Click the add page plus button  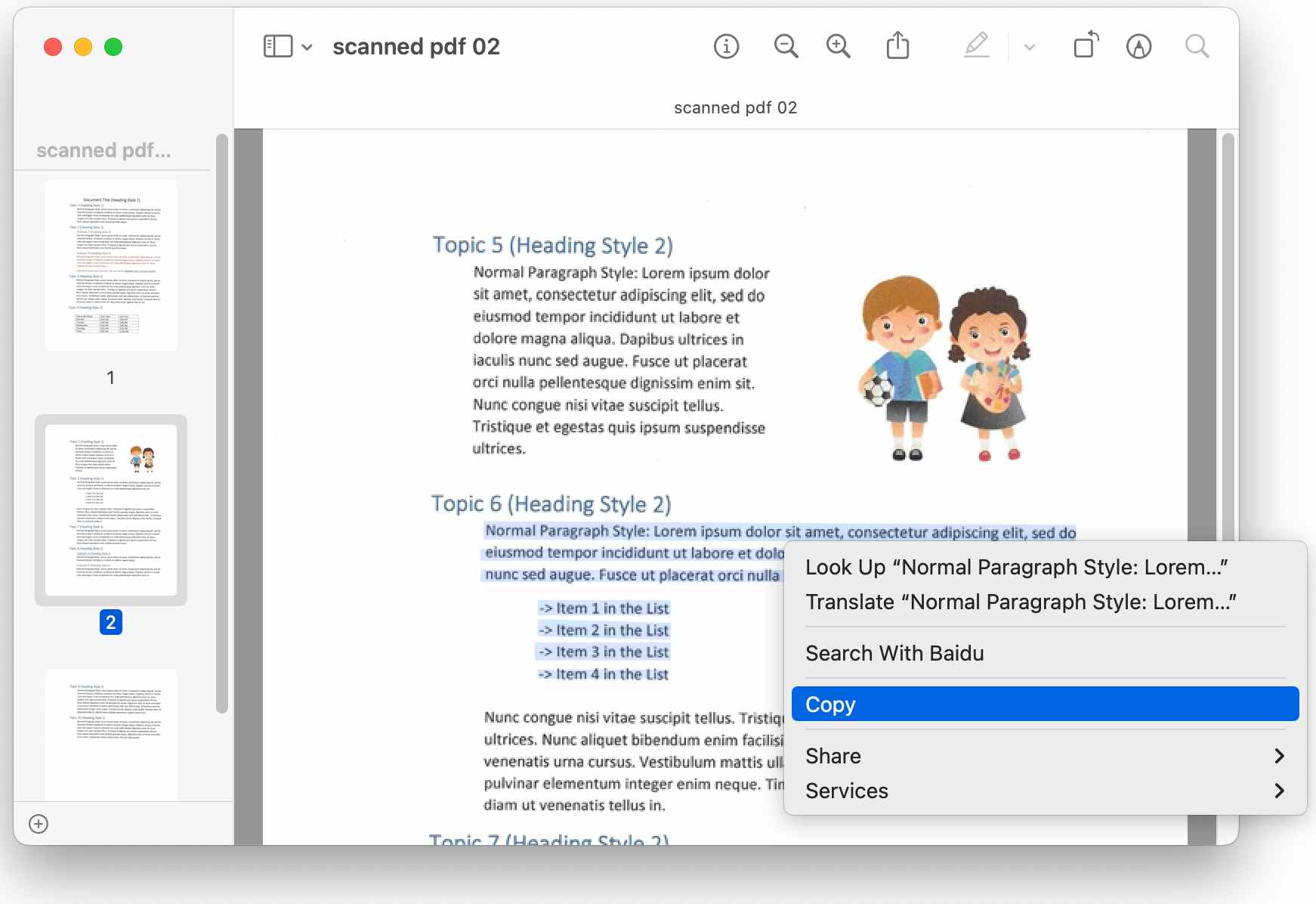point(36,823)
